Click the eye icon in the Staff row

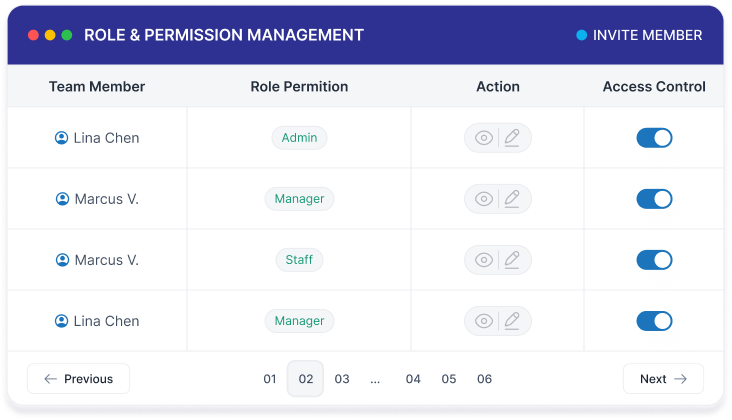484,260
